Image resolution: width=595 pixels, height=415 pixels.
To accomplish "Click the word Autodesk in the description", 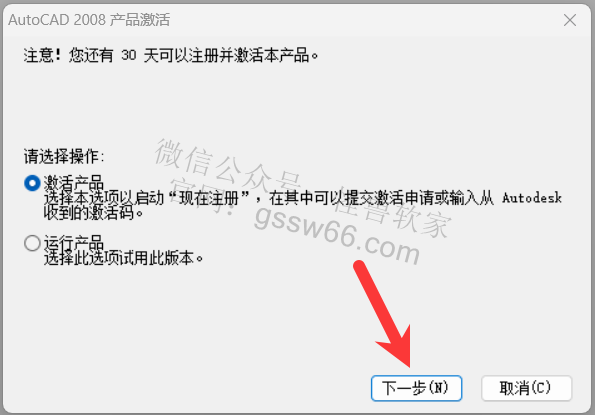I will pos(532,198).
